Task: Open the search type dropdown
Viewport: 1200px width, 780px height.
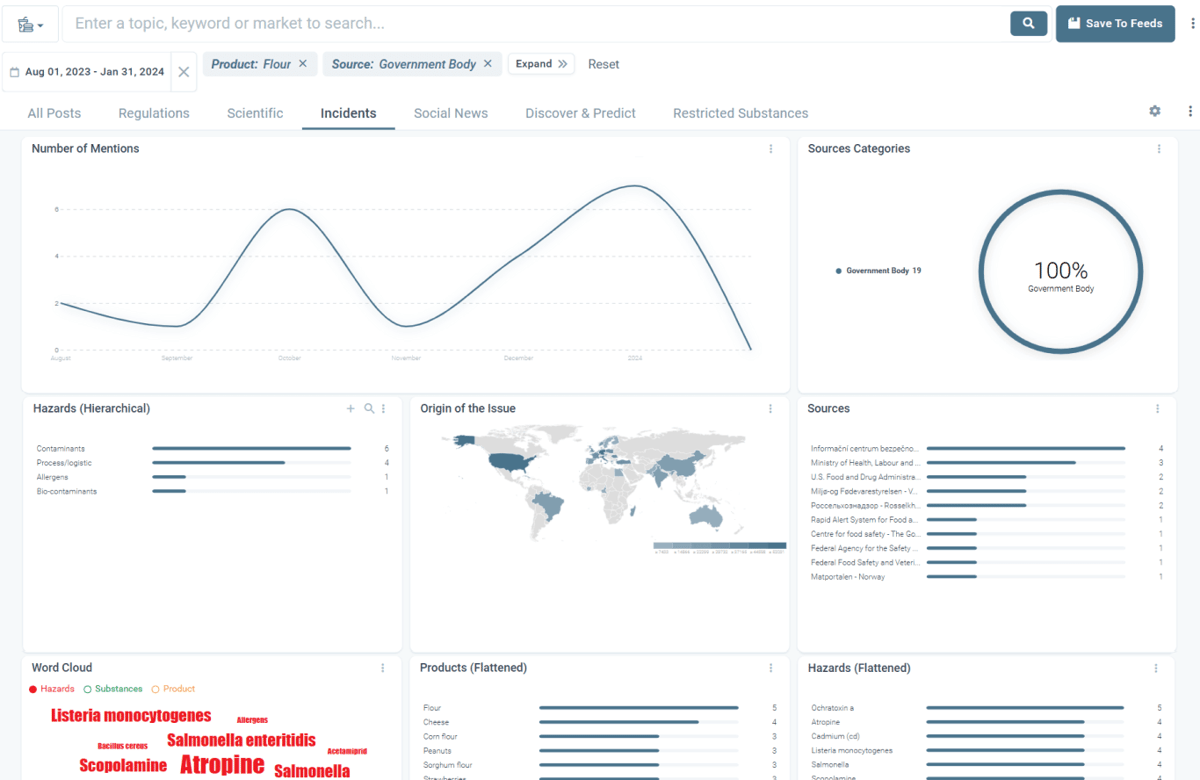Action: click(x=30, y=24)
